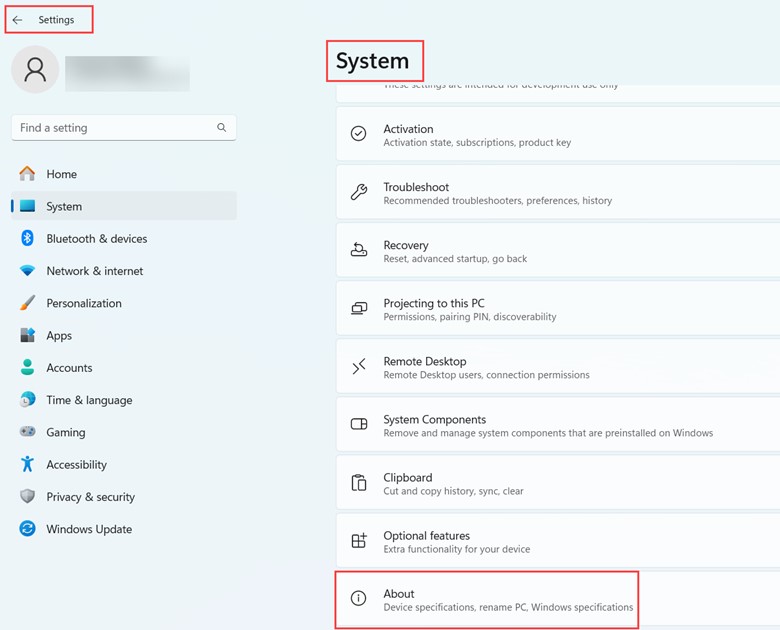Viewport: 780px width, 630px height.
Task: Open System Components
Action: tap(558, 424)
